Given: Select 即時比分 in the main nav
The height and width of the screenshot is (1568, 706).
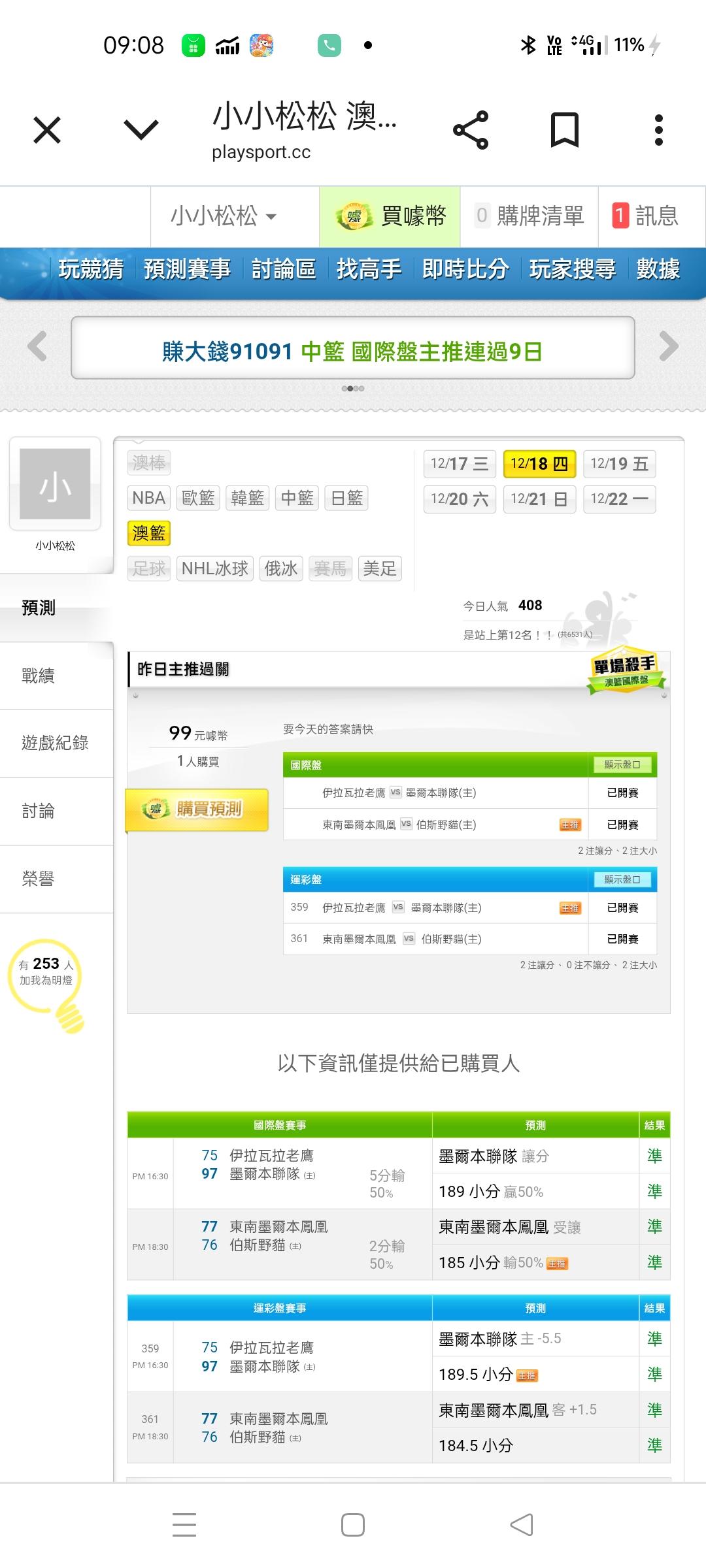Looking at the screenshot, I should click(x=465, y=269).
